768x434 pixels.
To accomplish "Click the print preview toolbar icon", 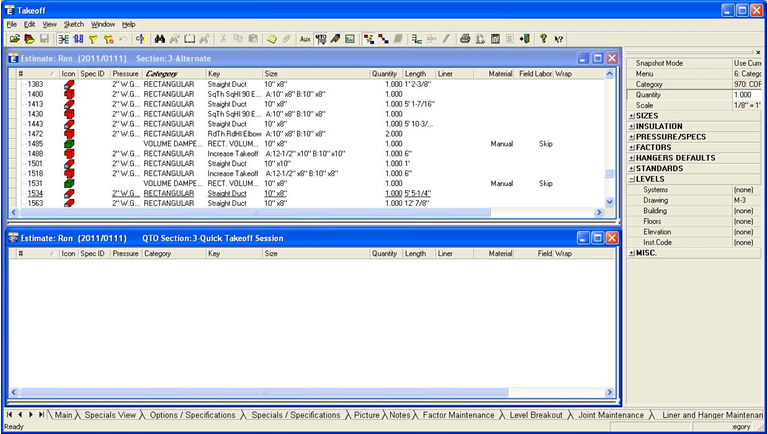I will (x=480, y=39).
